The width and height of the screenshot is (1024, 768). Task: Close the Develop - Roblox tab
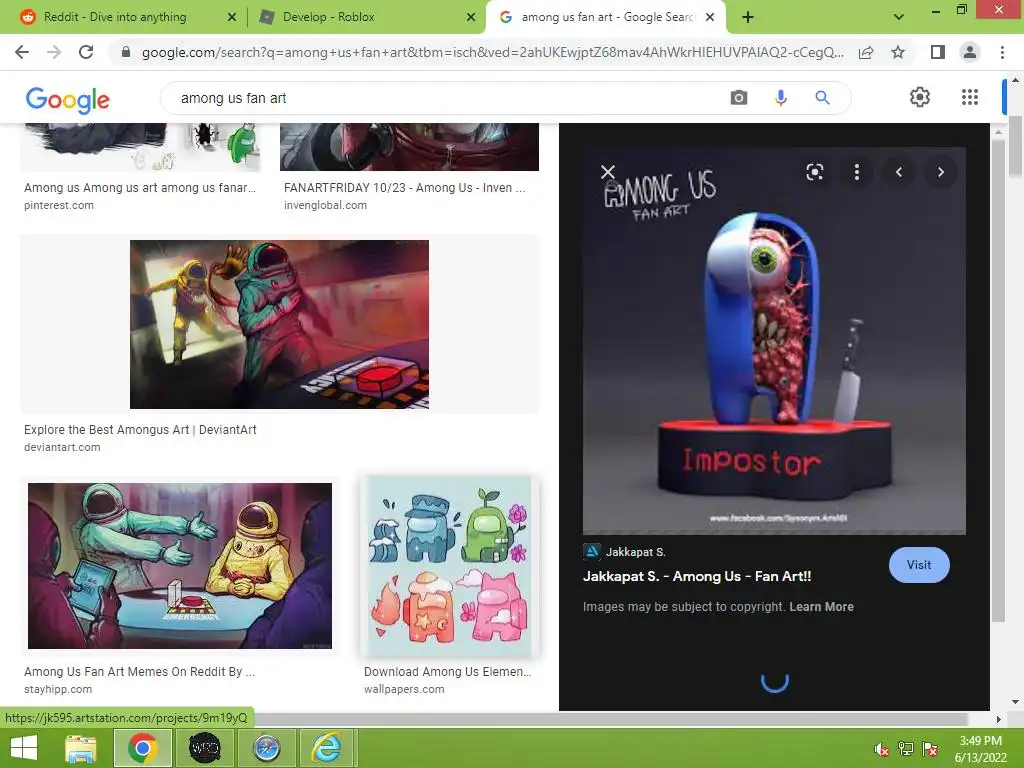click(471, 17)
